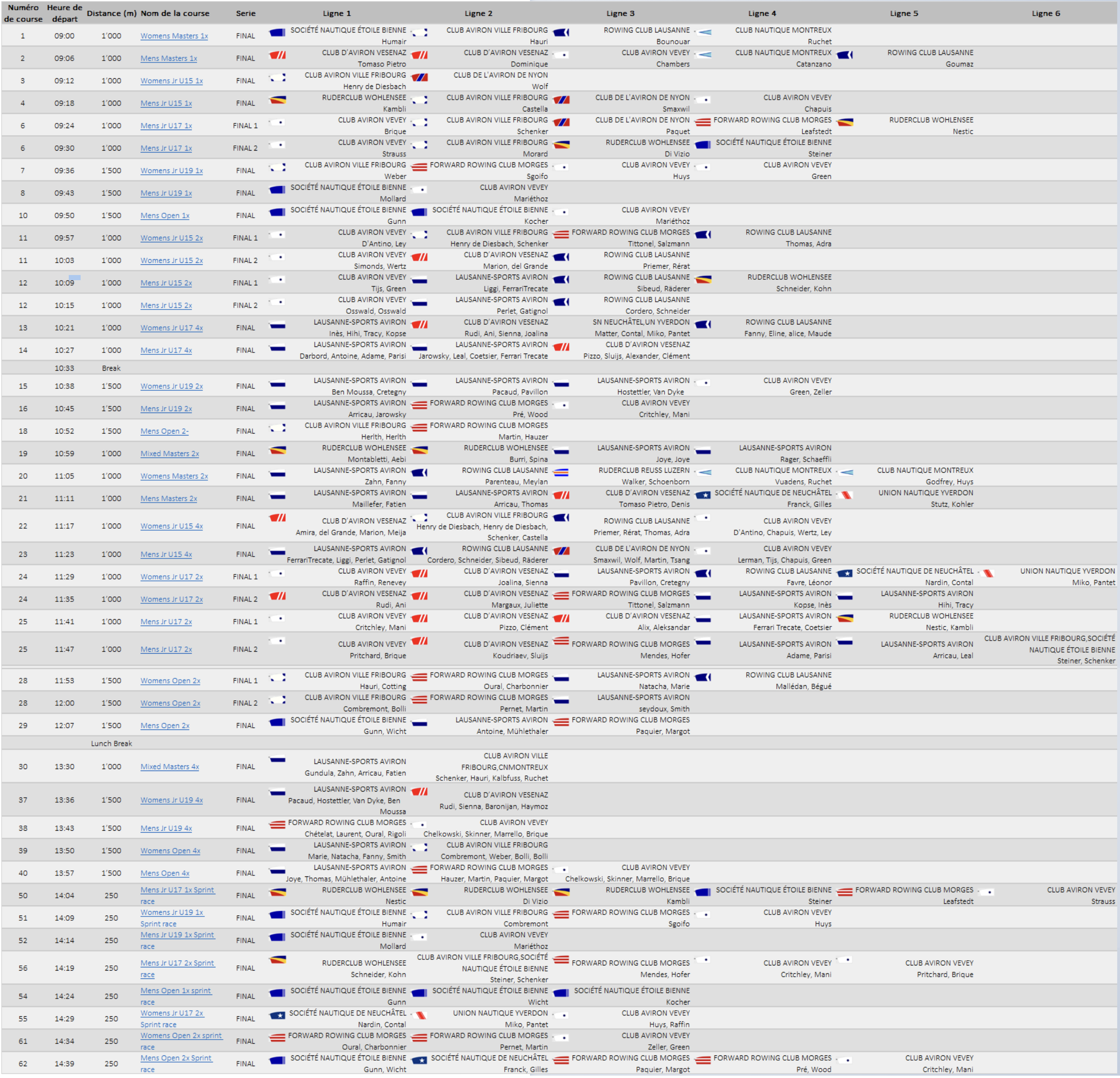Click the 09:00 start time cell
This screenshot has width=1120, height=1078.
point(64,36)
